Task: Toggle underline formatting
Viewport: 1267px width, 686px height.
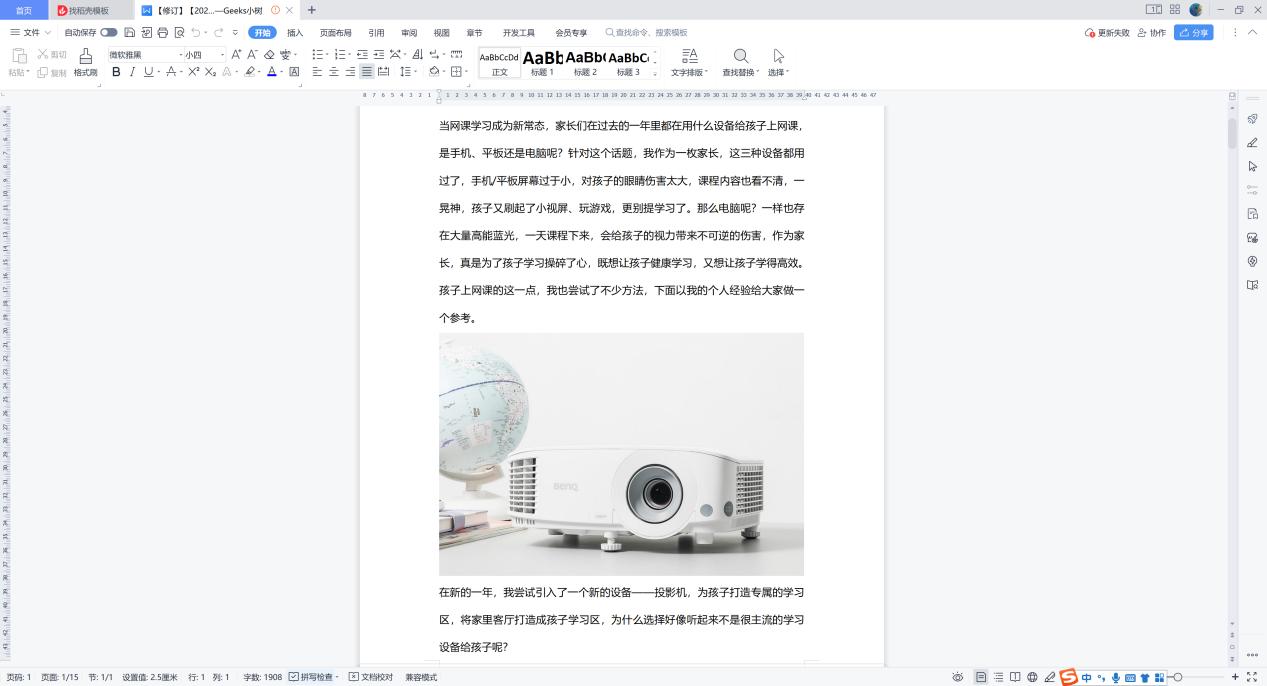Action: [148, 71]
